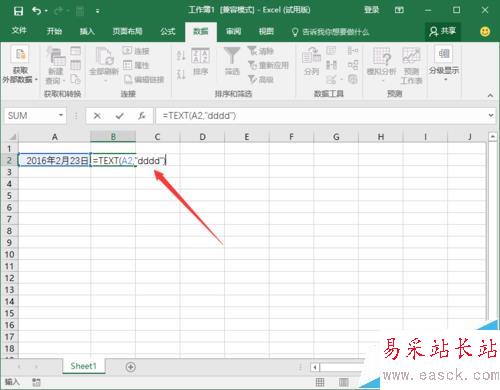Viewport: 500px width, 390px height.
Task: Open the 全部刷新 refresh all dropdown
Action: tap(104, 65)
